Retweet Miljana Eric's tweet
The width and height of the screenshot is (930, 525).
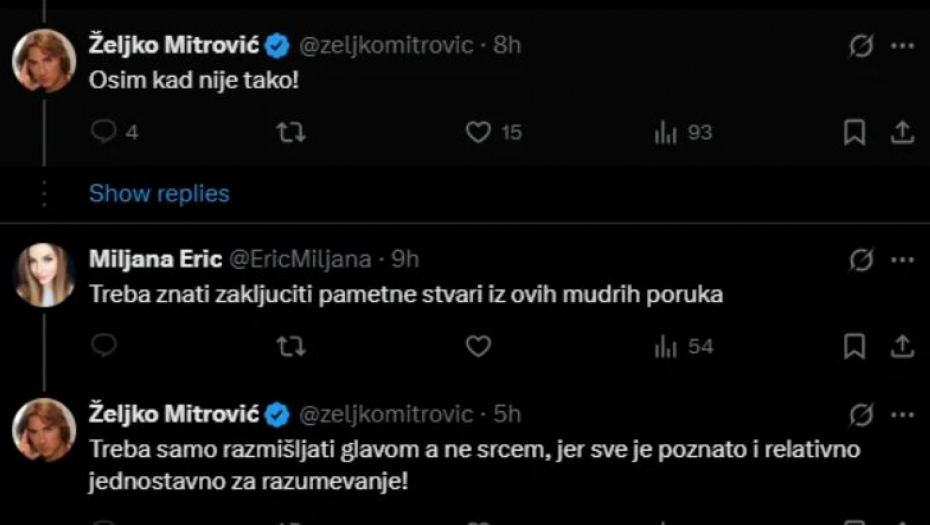pyautogui.click(x=290, y=346)
